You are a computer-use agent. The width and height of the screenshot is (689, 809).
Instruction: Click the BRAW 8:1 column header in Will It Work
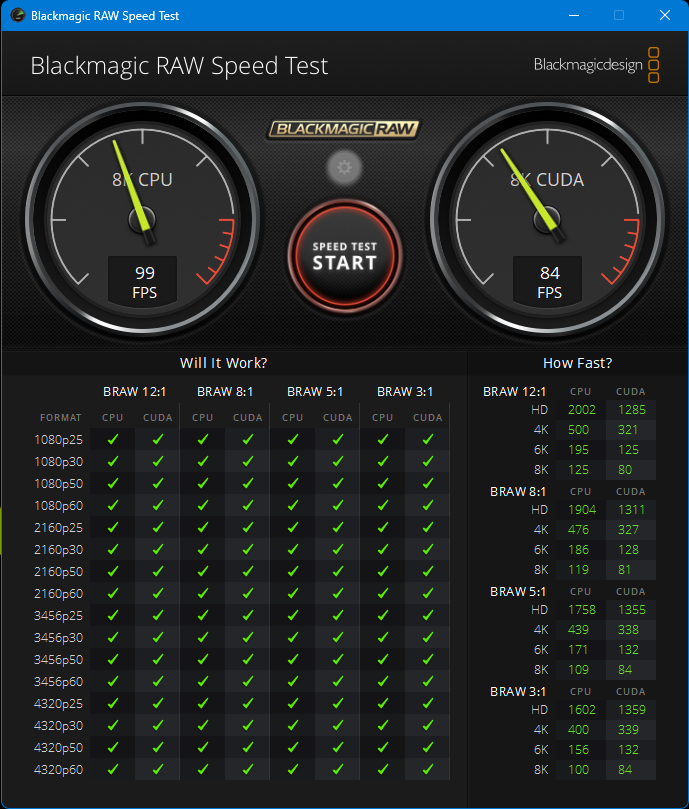(x=225, y=392)
